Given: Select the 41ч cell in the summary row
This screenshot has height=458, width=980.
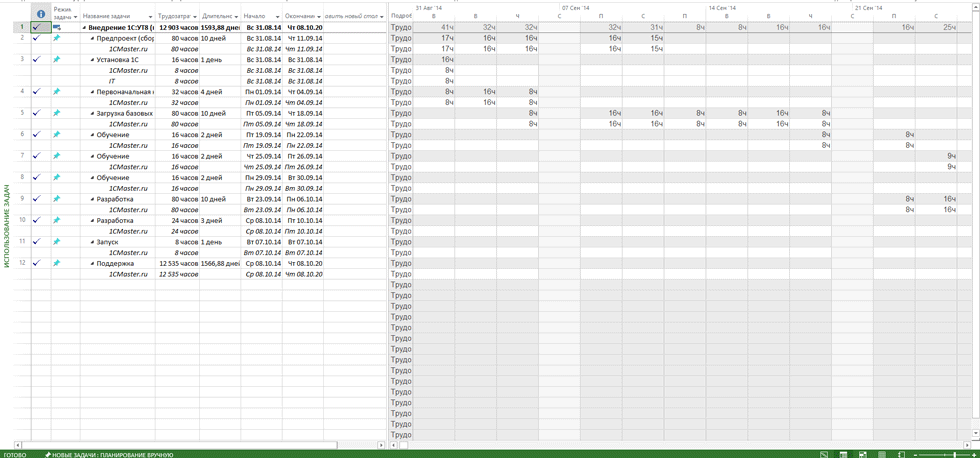Looking at the screenshot, I should [x=433, y=27].
